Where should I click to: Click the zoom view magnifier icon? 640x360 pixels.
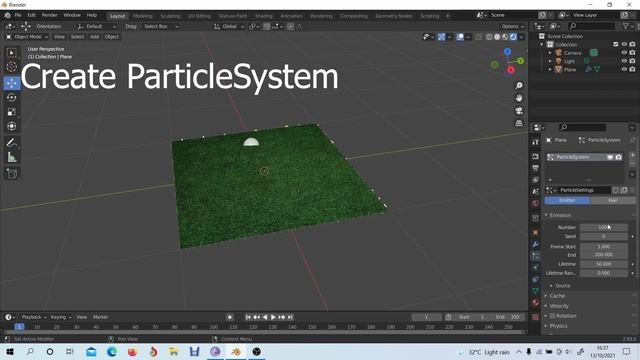519,86
